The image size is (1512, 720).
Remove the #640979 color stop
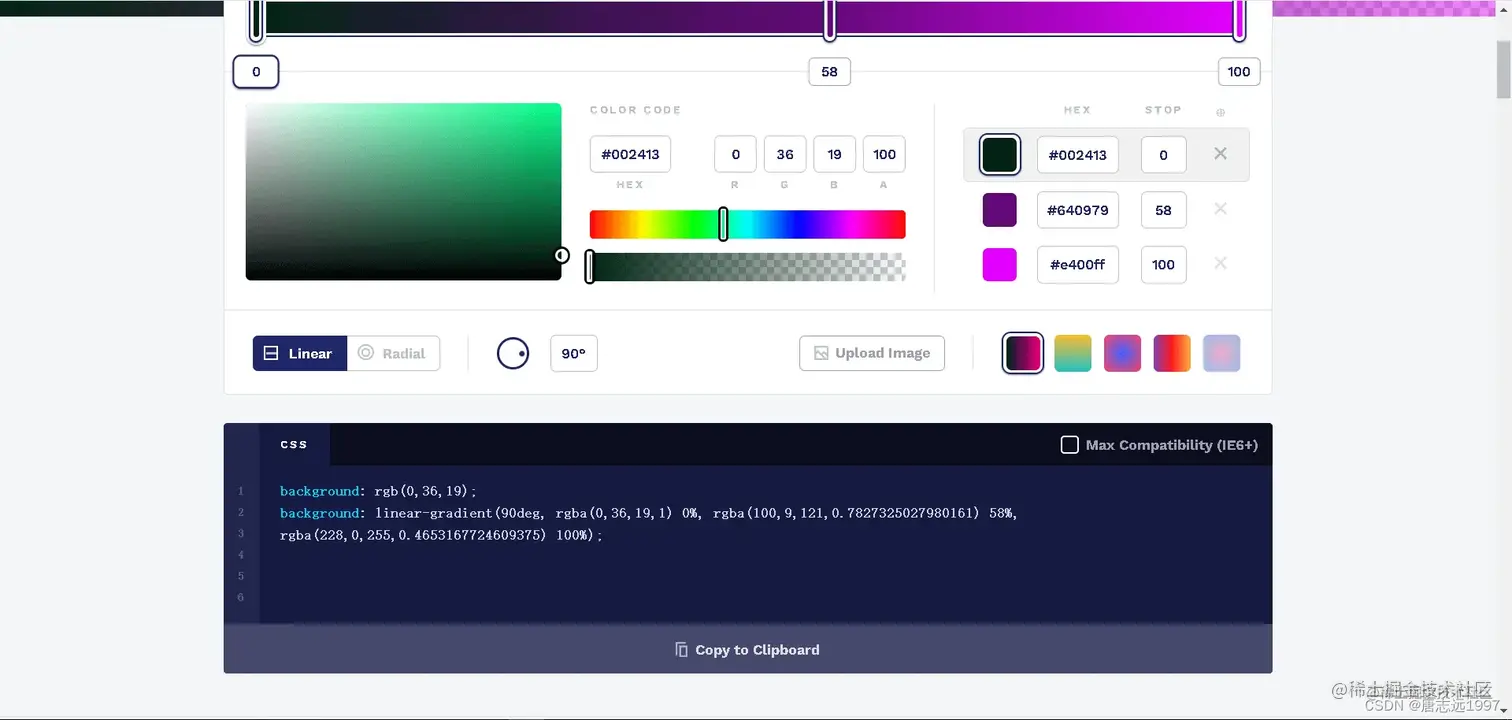[1220, 209]
